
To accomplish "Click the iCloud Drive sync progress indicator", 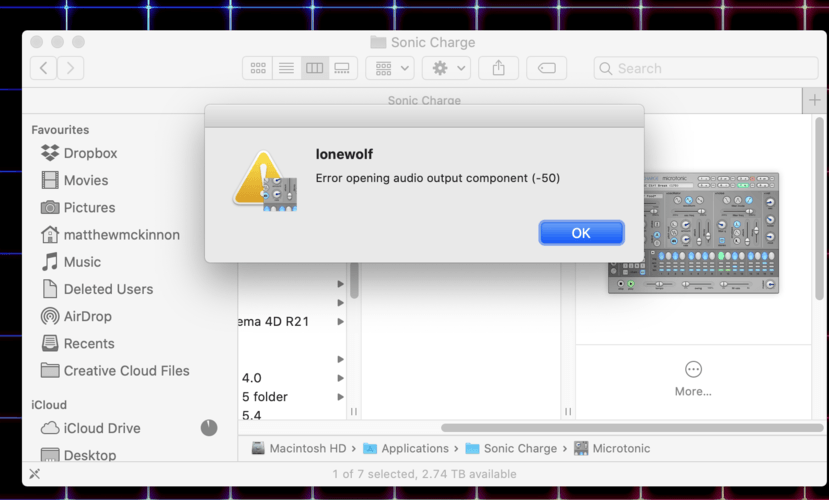I will click(209, 428).
